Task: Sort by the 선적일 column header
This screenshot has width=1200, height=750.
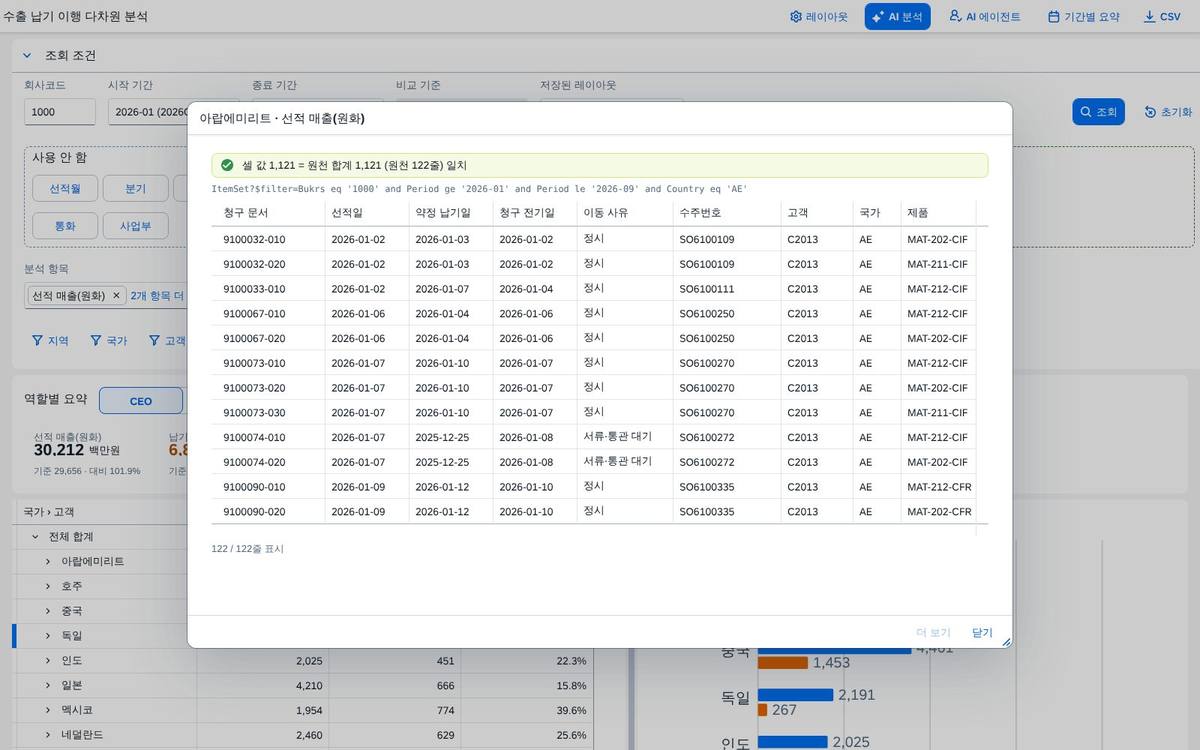Action: coord(347,213)
